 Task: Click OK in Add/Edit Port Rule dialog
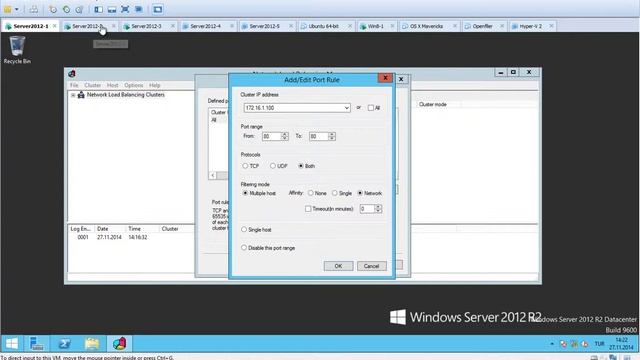[x=338, y=266]
